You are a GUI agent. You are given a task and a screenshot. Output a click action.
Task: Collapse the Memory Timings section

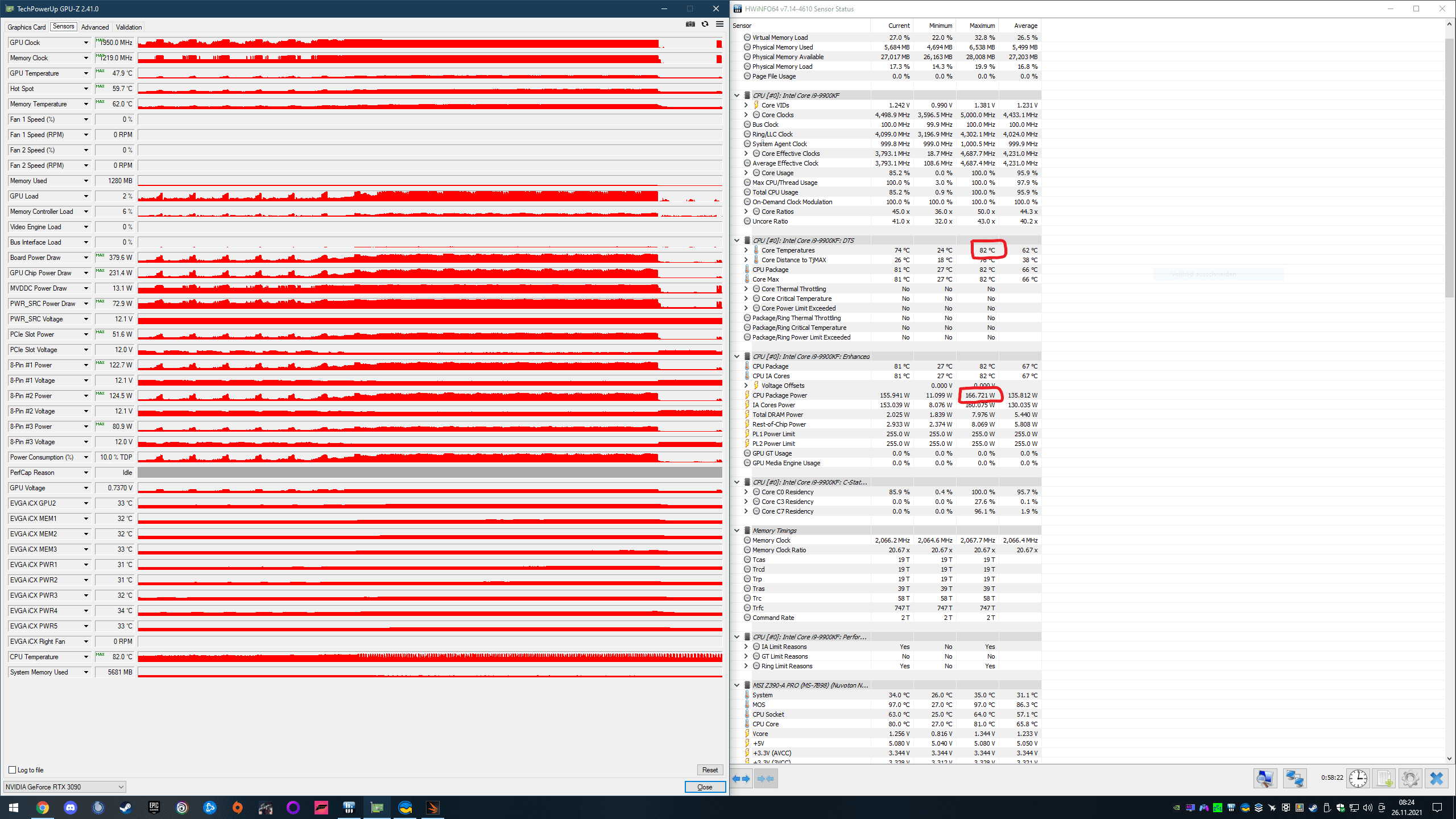coord(737,531)
